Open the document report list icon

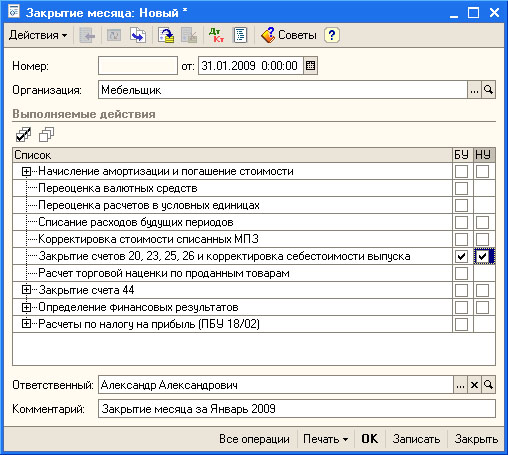pyautogui.click(x=240, y=35)
